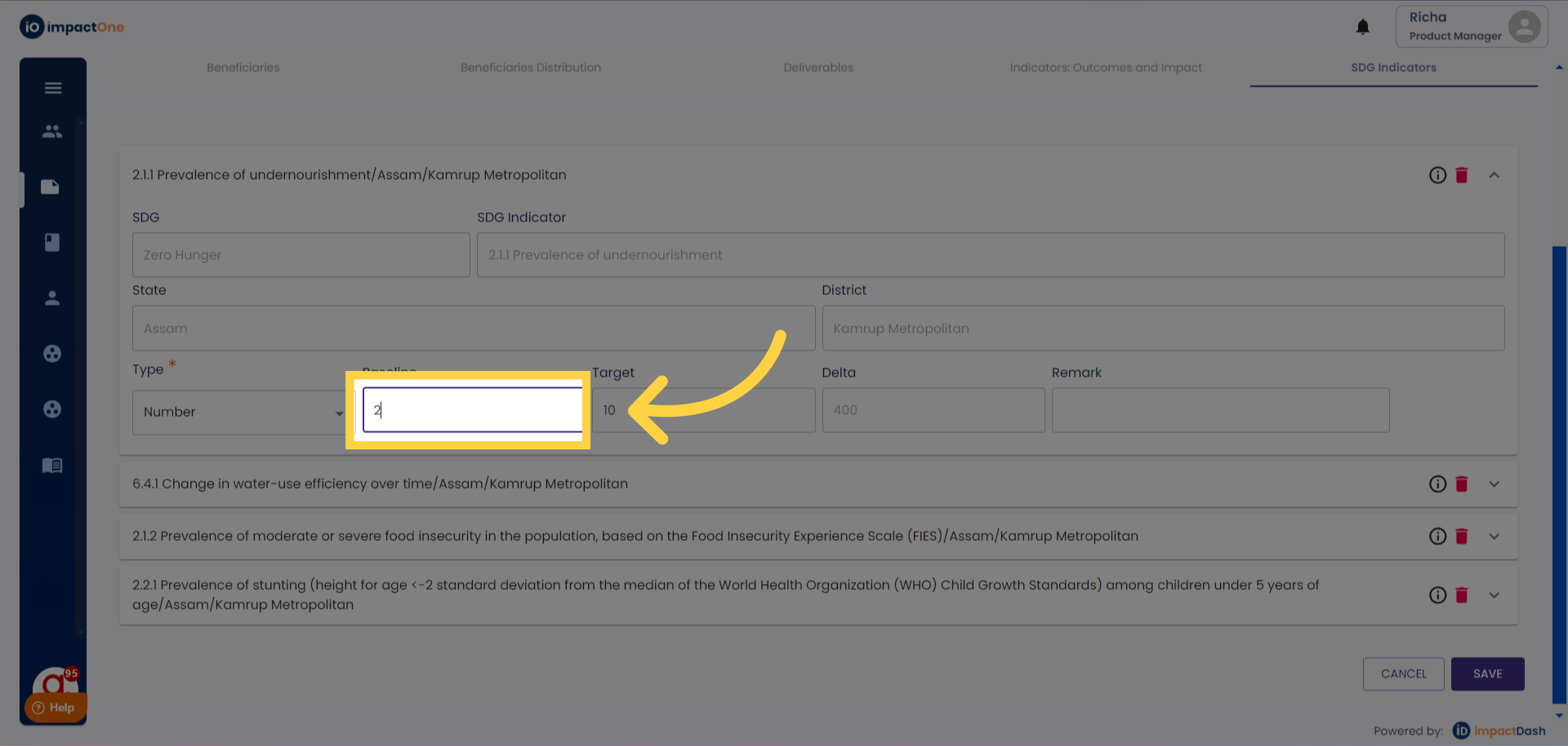Collapse the 2.1.1 undernourishment section
1568x746 pixels.
[x=1494, y=175]
